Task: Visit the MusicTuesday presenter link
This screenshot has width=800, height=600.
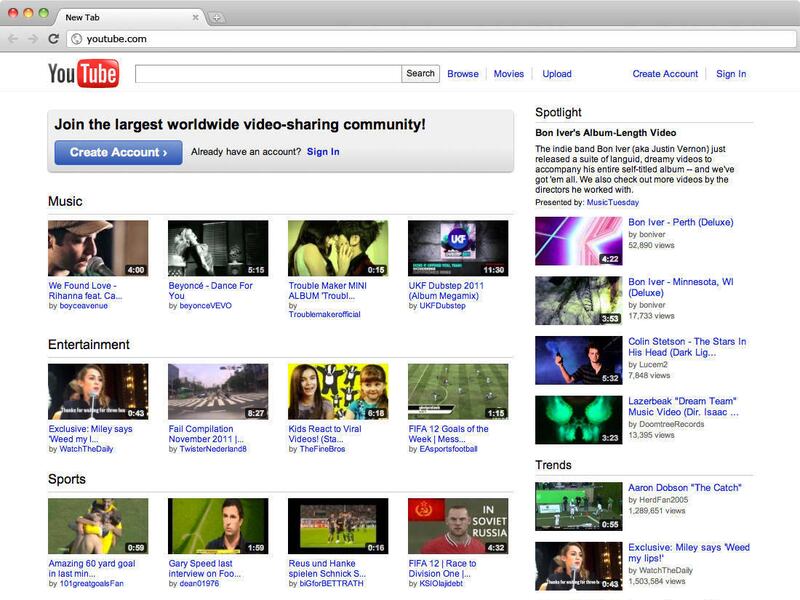Action: pyautogui.click(x=612, y=202)
